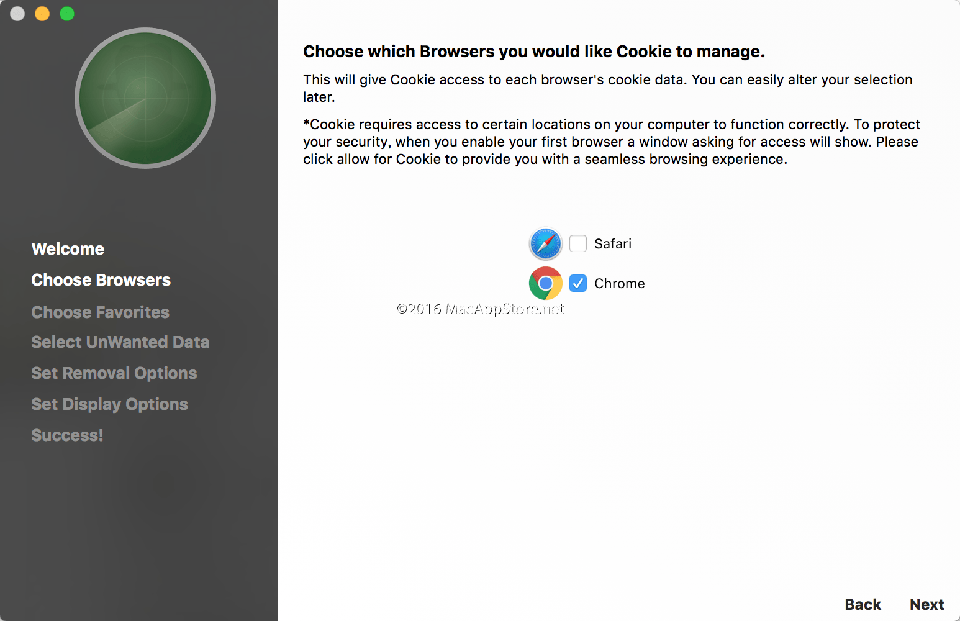Click the Back button
Viewport: 960px width, 621px height.
click(862, 604)
